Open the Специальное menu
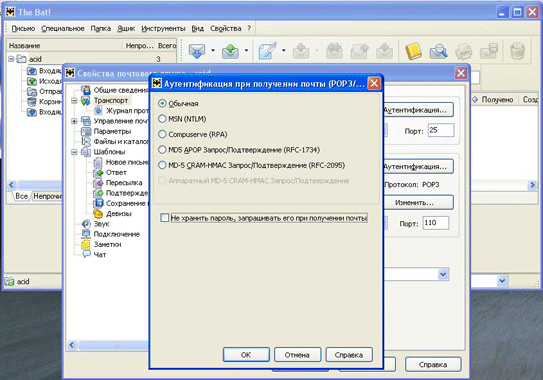543x380 pixels. tap(63, 29)
